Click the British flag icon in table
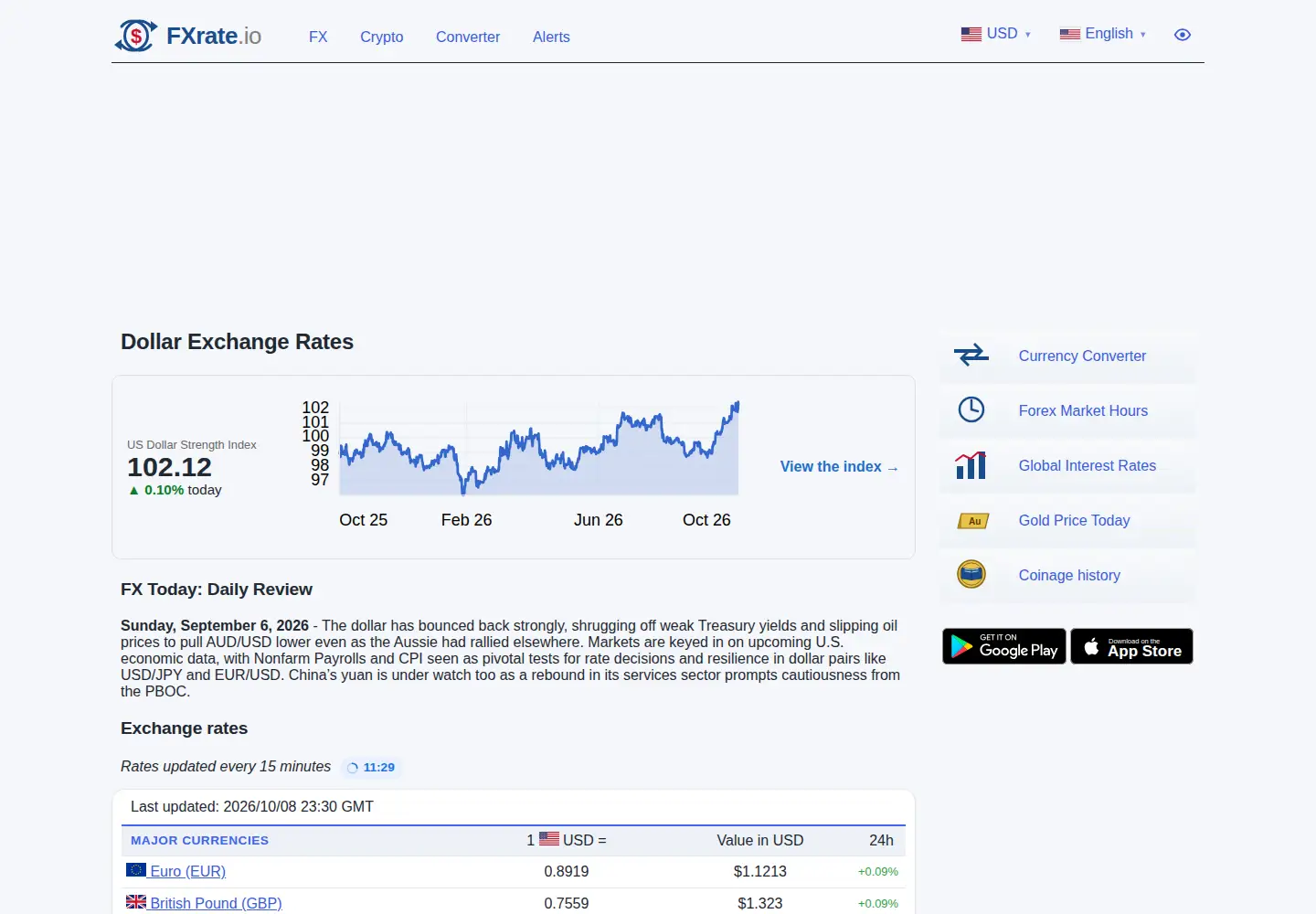1316x914 pixels. point(136,901)
